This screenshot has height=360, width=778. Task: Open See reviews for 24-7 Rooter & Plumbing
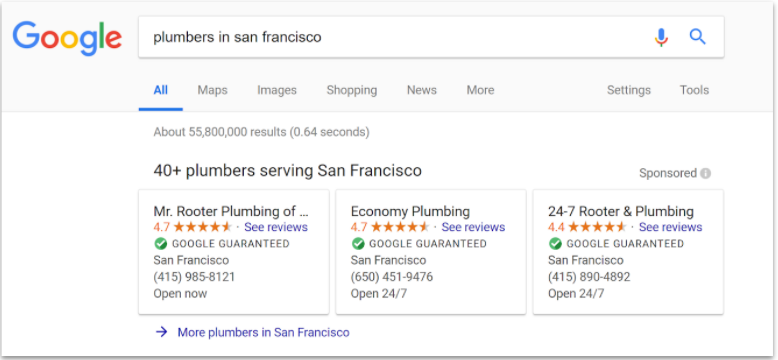click(x=670, y=227)
